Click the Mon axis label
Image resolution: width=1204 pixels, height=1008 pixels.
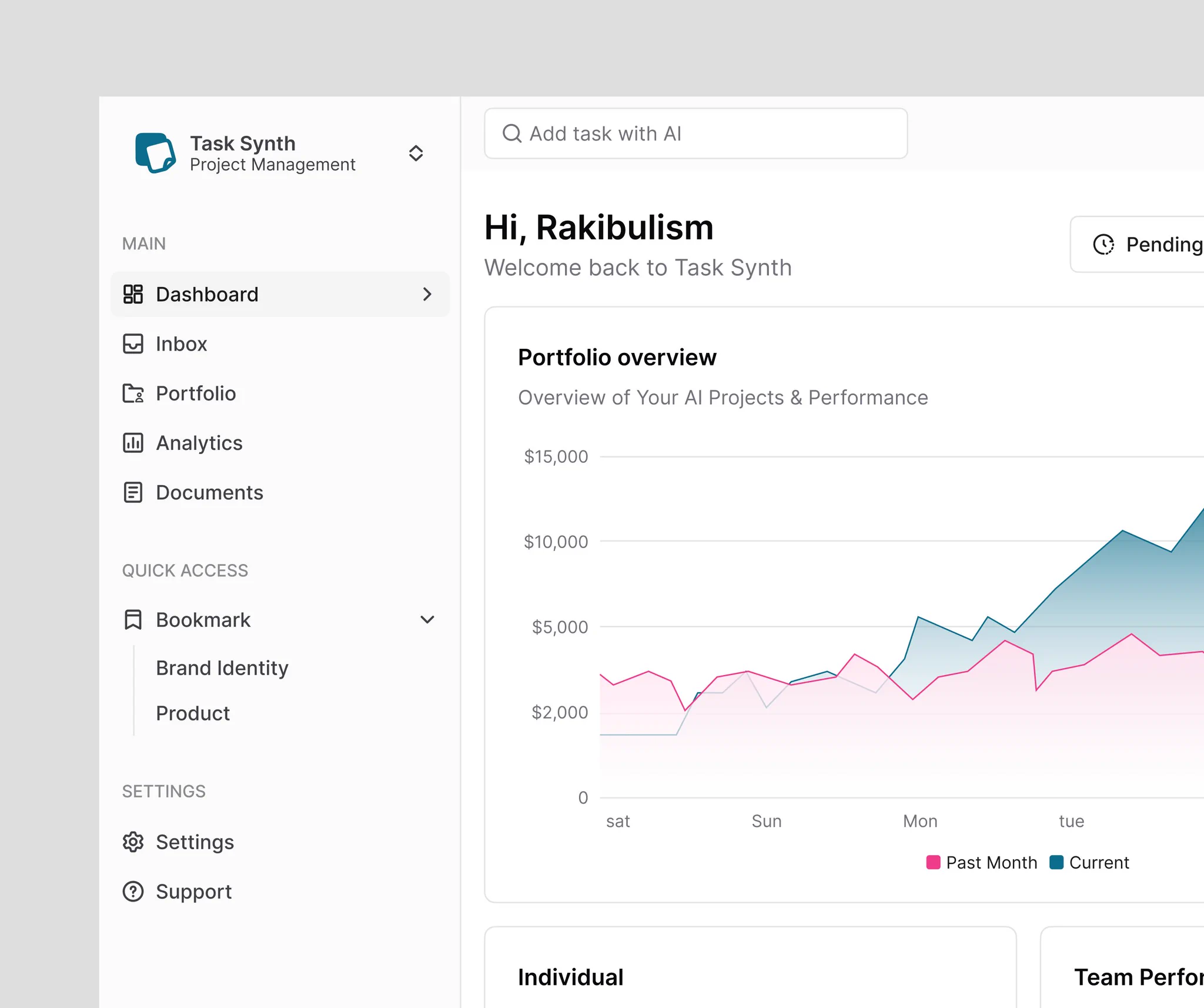pyautogui.click(x=920, y=821)
